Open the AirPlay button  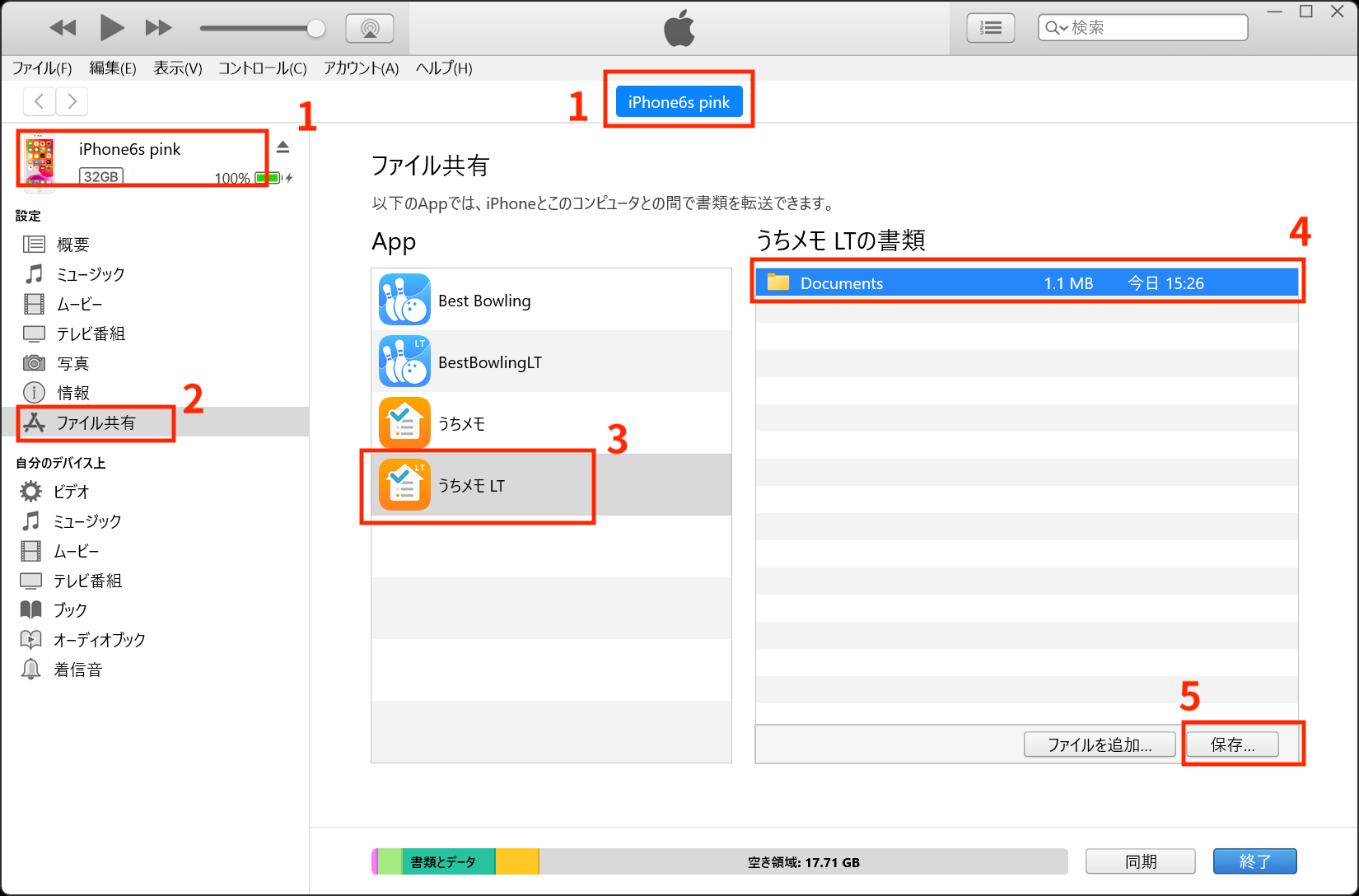tap(370, 29)
